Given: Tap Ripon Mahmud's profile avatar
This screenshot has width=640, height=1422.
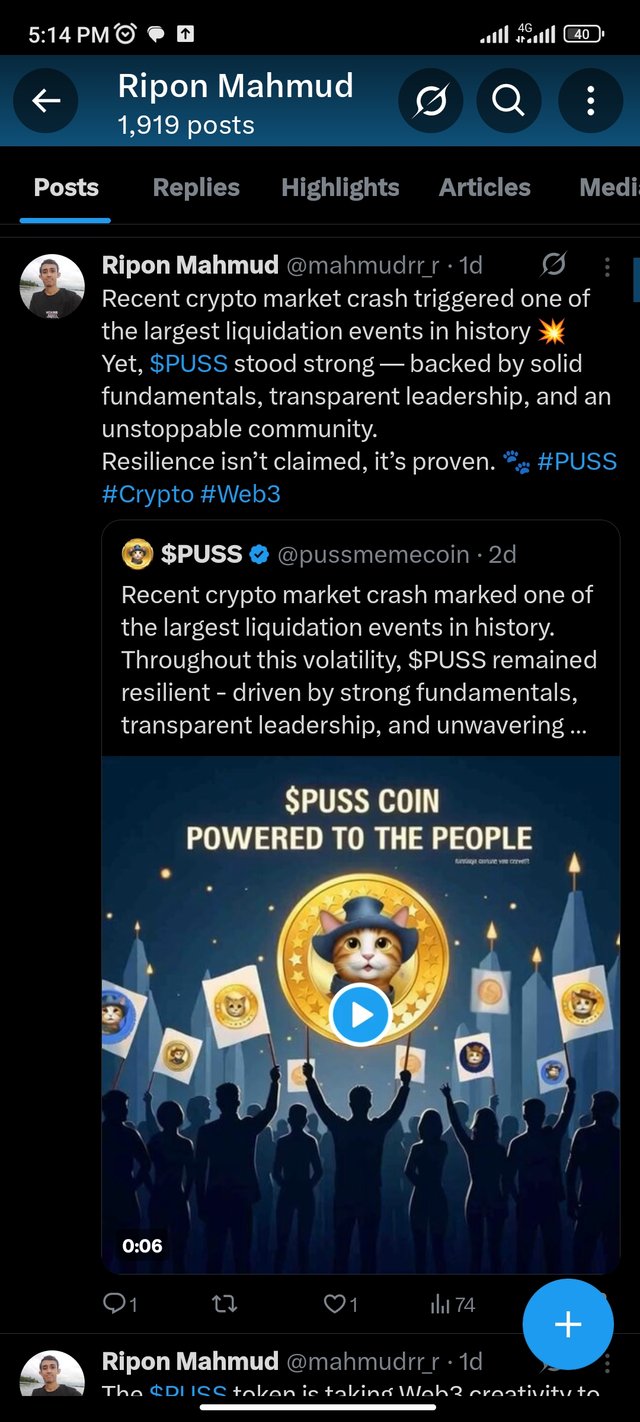Looking at the screenshot, I should coord(52,286).
